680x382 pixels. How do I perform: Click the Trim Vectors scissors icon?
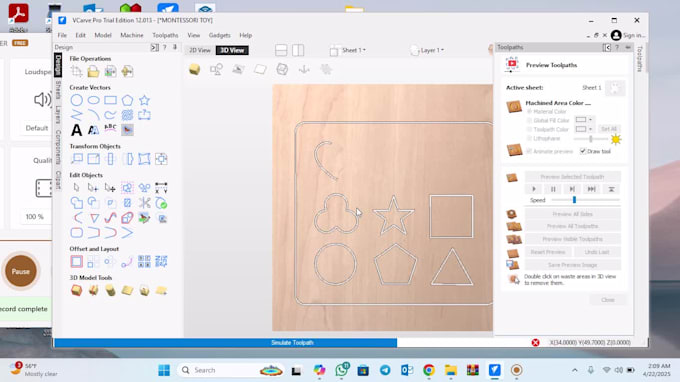point(144,202)
